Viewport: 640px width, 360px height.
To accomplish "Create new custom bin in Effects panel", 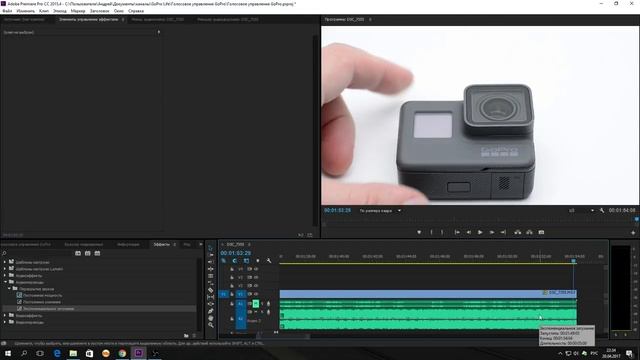I will [x=186, y=336].
